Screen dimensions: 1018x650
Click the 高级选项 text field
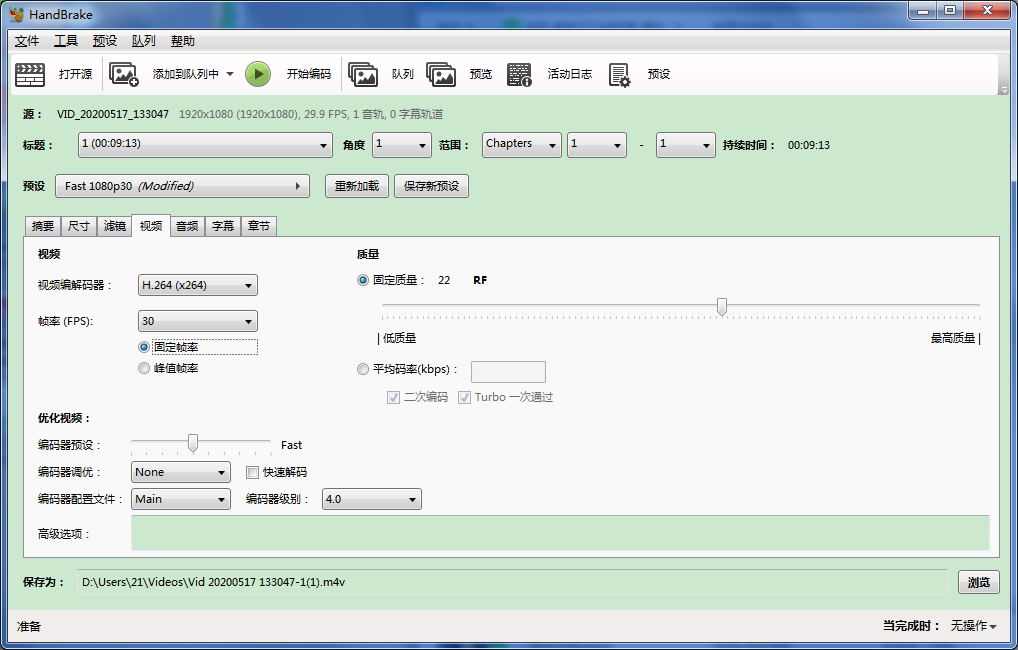pyautogui.click(x=560, y=533)
